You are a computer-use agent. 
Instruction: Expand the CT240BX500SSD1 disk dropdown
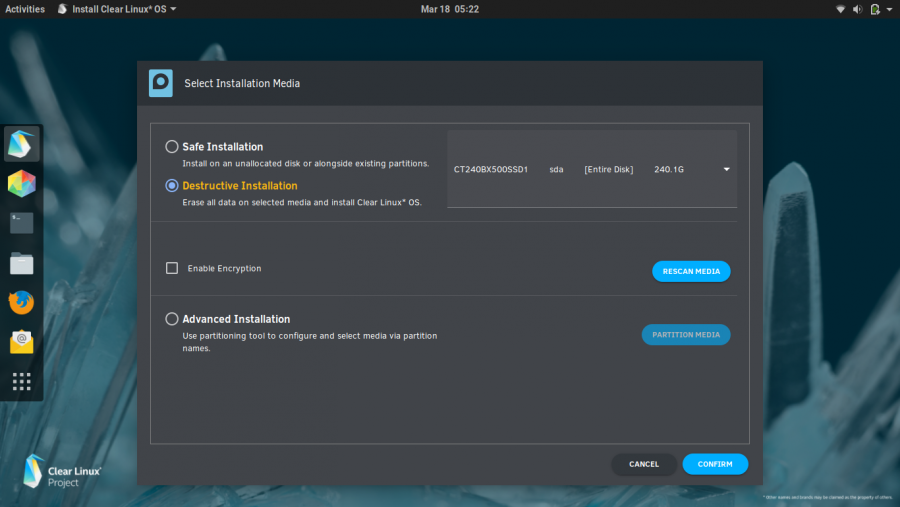[x=592, y=169]
